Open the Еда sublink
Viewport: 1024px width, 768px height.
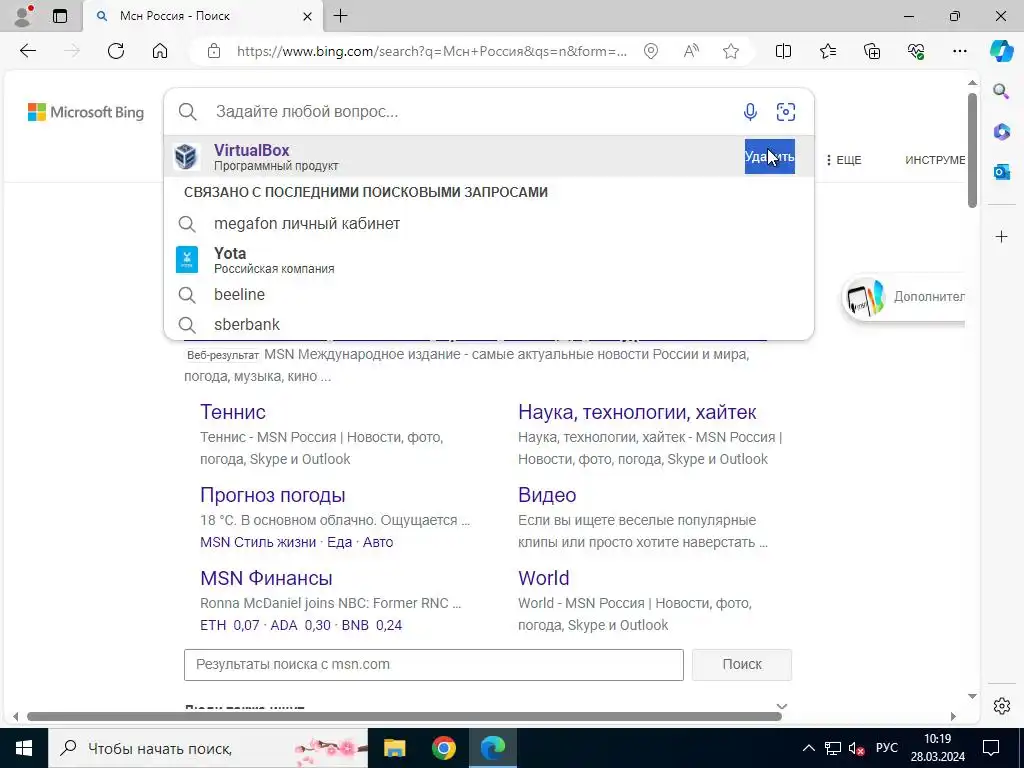click(340, 542)
